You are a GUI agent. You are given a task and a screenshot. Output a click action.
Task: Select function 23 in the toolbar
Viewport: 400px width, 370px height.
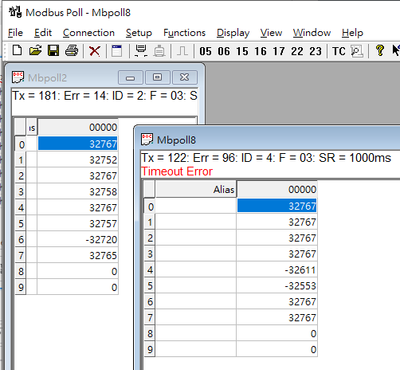tap(315, 51)
